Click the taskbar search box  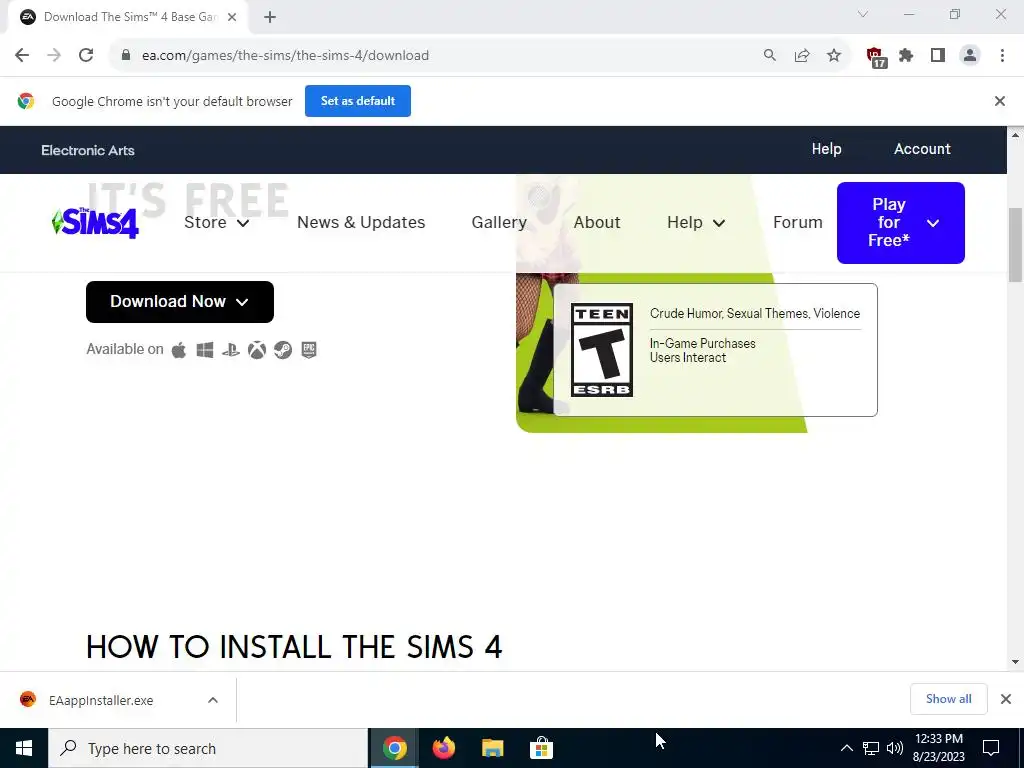(x=208, y=748)
